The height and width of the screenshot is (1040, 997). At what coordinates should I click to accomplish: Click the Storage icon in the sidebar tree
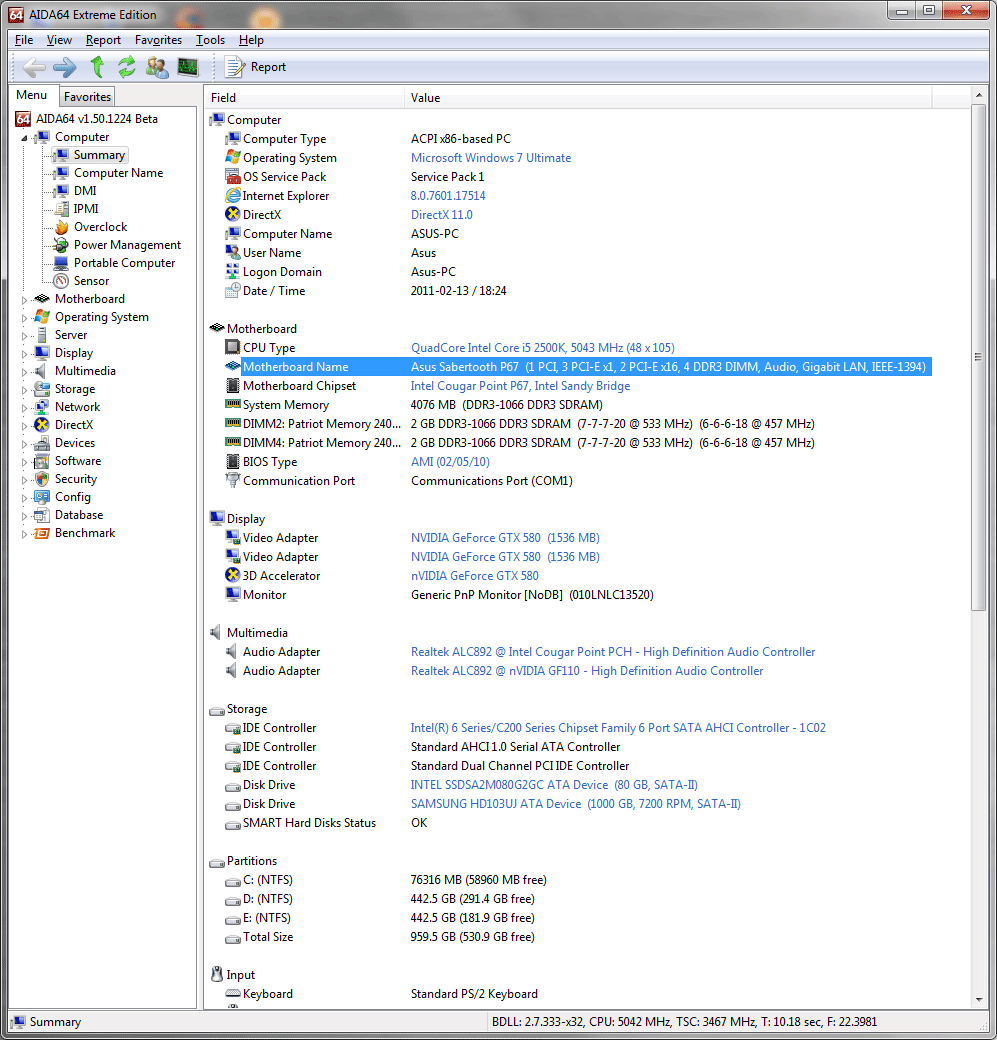tap(42, 389)
